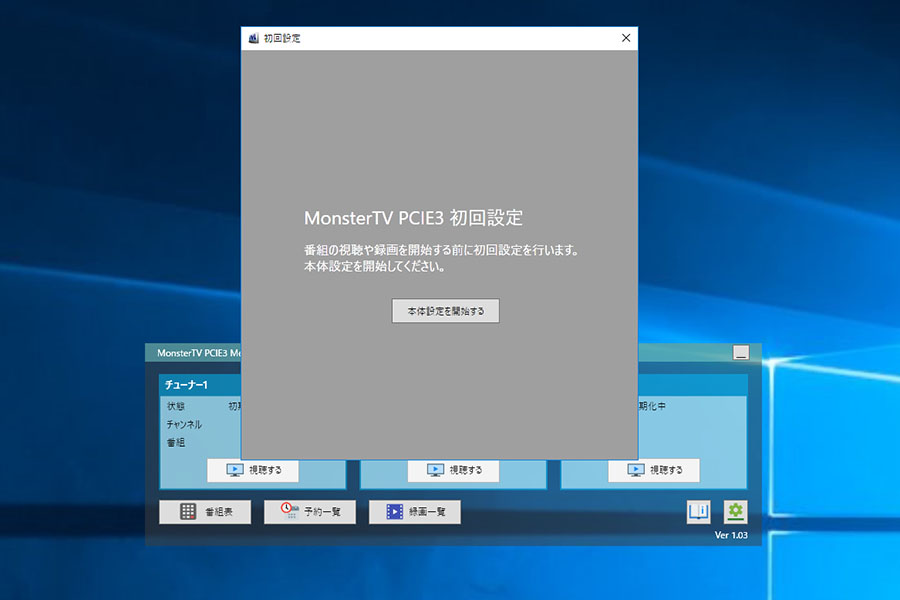
Task: Minimize the MonsterTV PCIE3 main window
Action: (741, 353)
